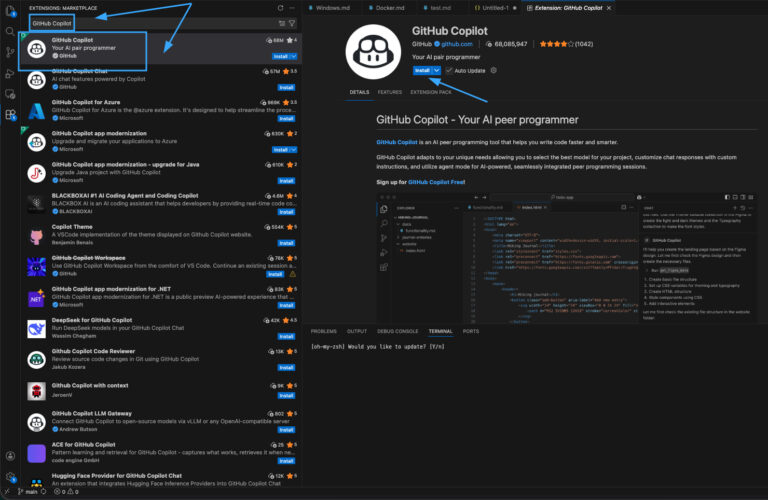
Task: Open the filter extensions funnel icon
Action: pos(292,24)
